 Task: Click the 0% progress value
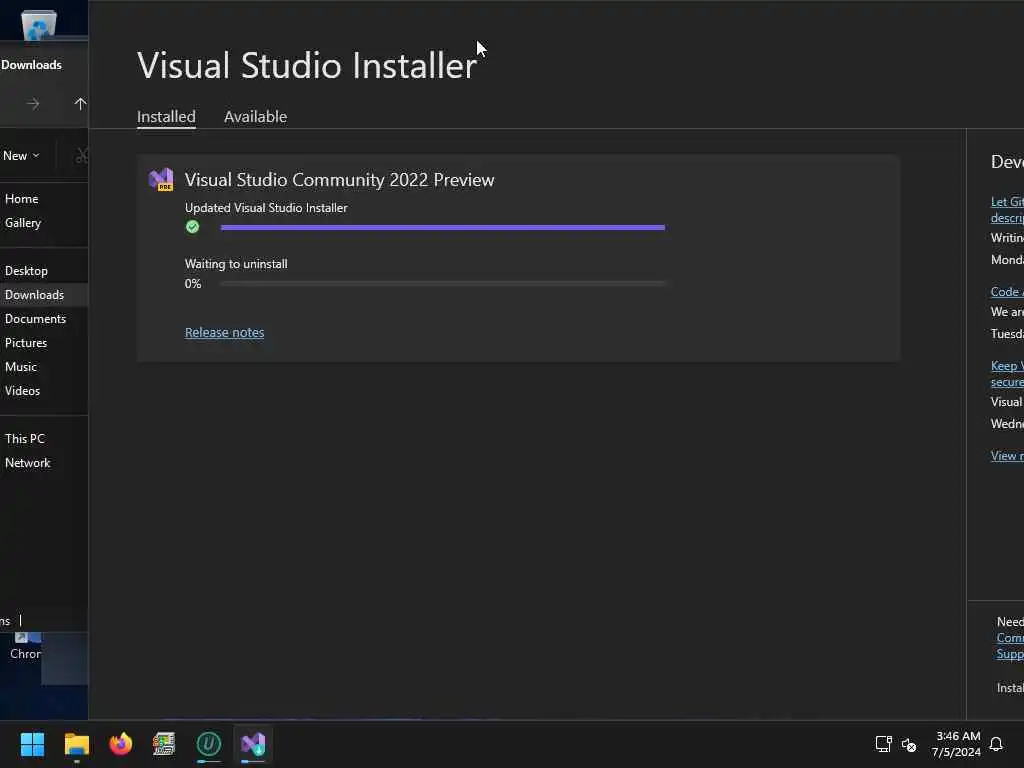point(193,283)
